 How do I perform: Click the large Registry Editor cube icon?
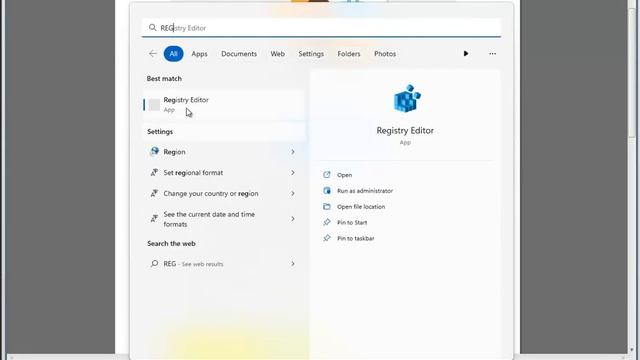tap(407, 98)
